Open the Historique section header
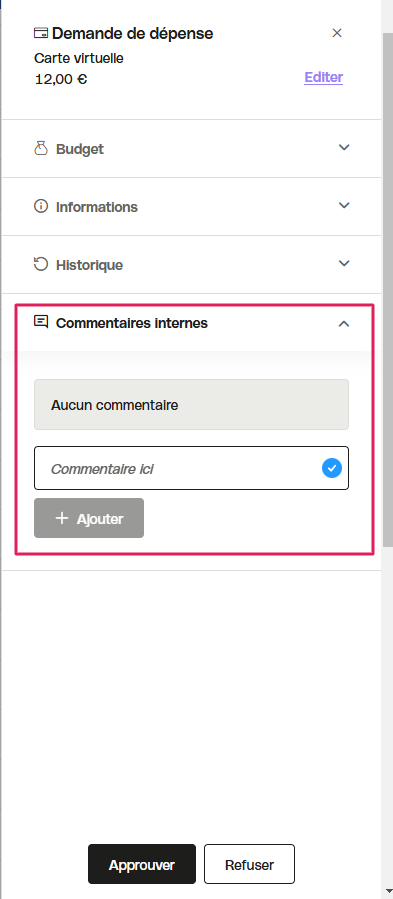This screenshot has width=393, height=899. (192, 264)
